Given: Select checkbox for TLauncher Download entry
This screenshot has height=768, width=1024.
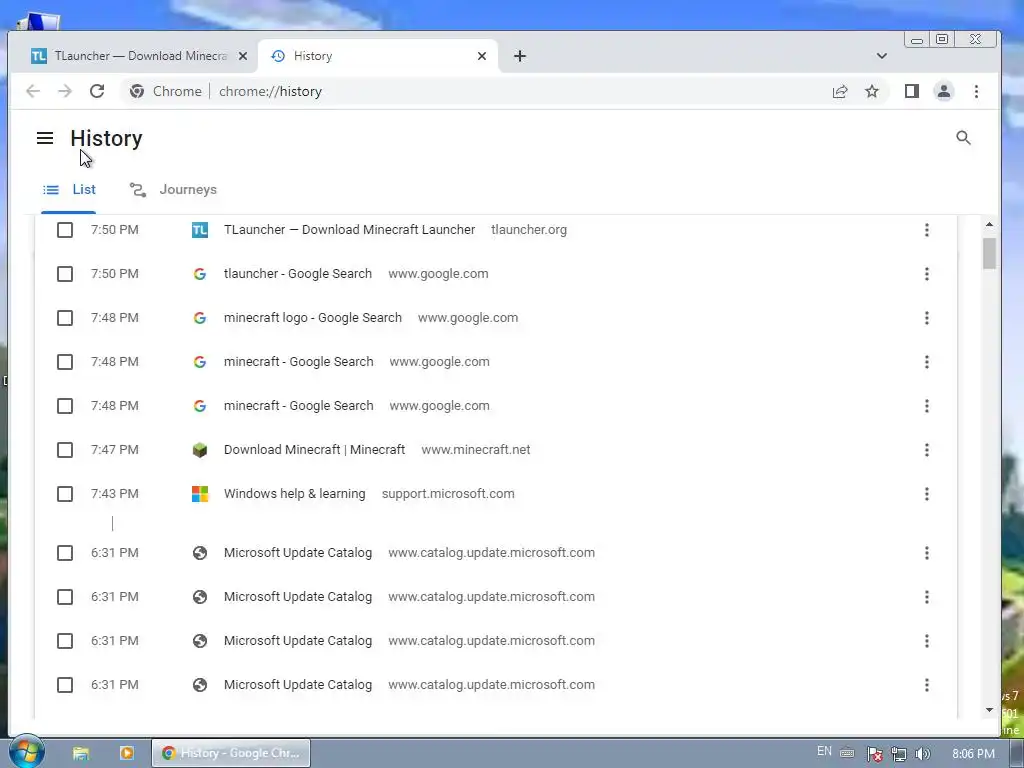Looking at the screenshot, I should (65, 230).
